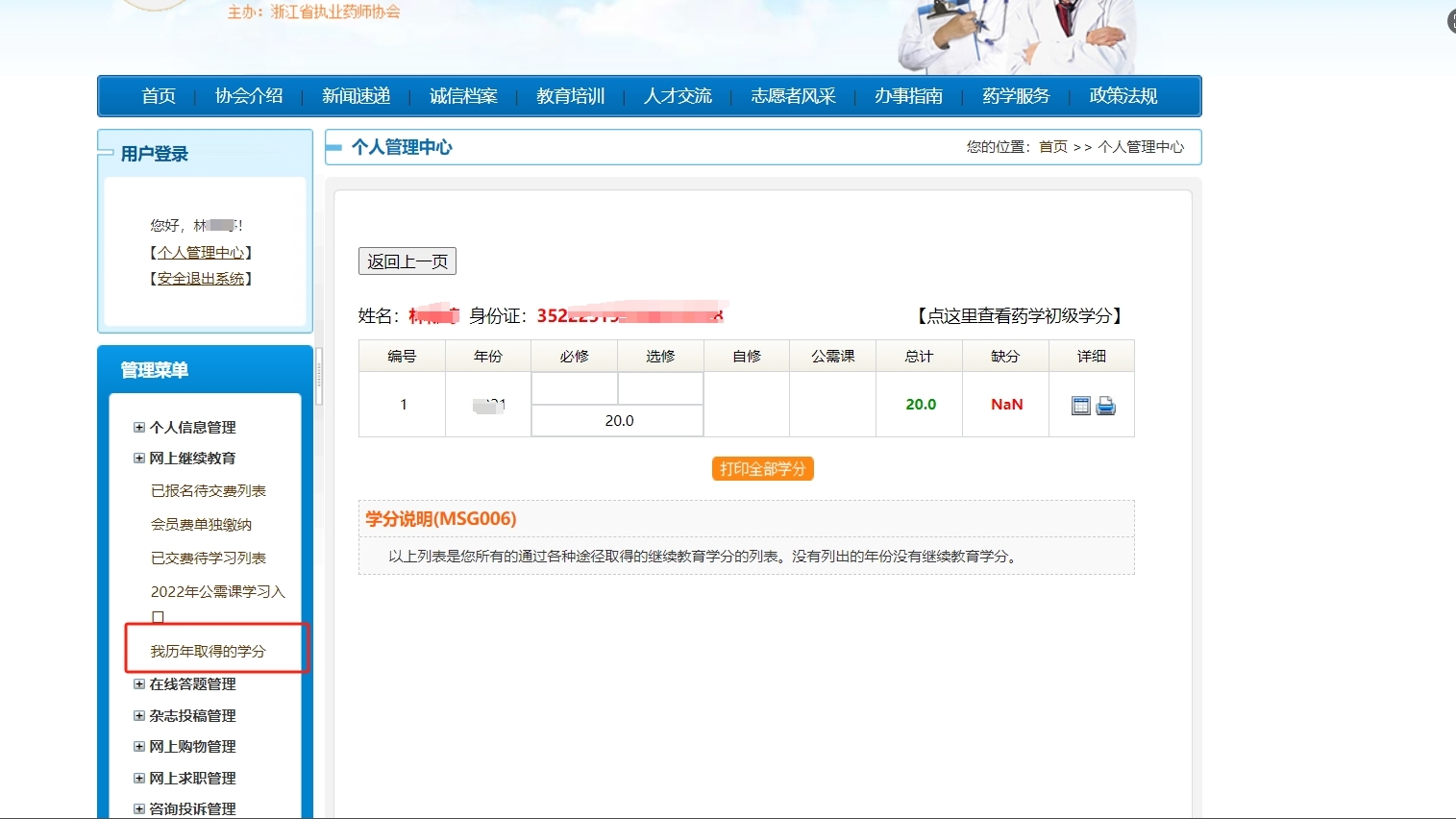1456x819 pixels.
Task: Click 安全退出系统 to log out
Action: (x=201, y=279)
